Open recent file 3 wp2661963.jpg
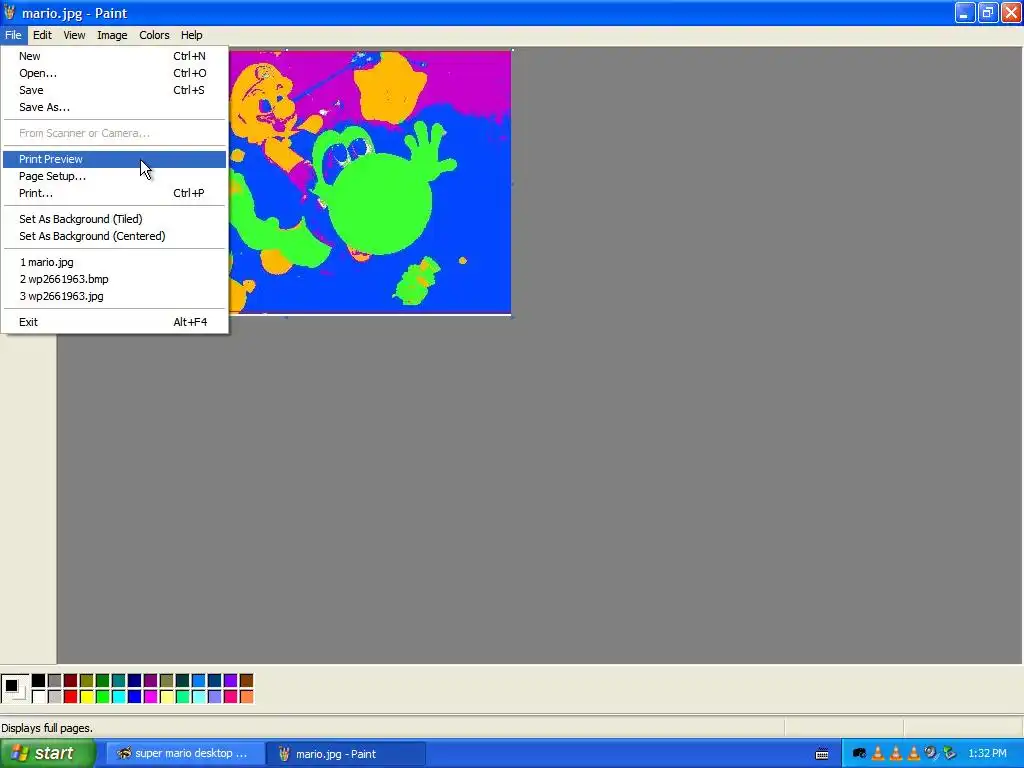This screenshot has width=1024, height=768. 114,296
